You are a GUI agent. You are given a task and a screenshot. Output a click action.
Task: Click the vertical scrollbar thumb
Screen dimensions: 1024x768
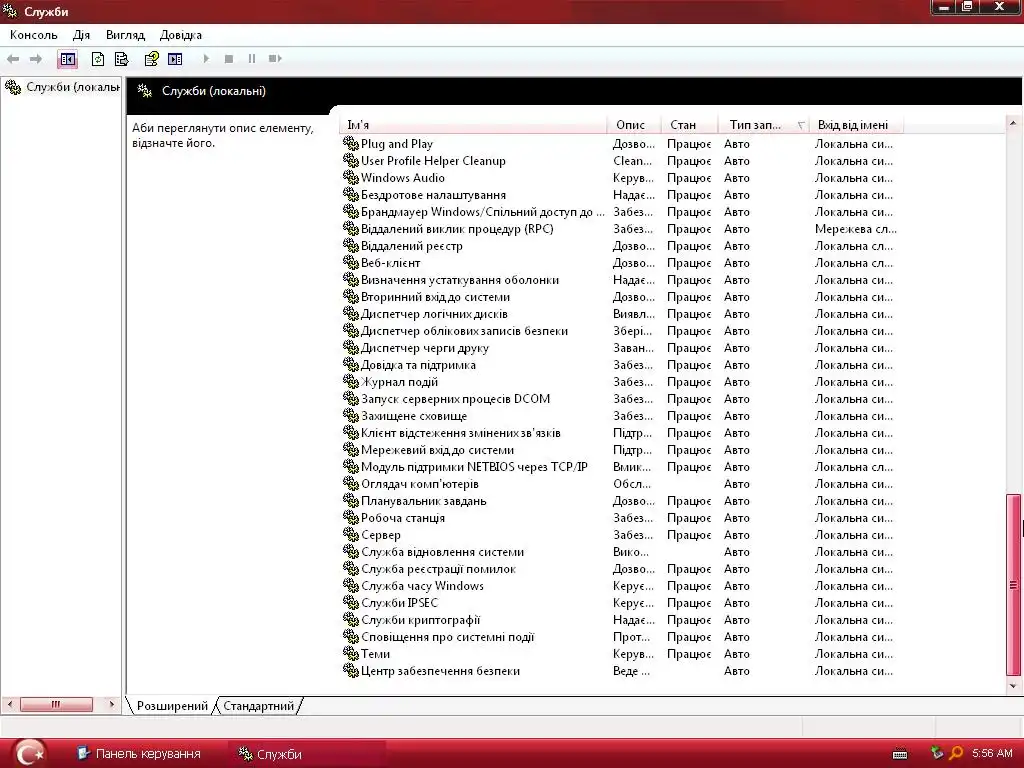click(x=1014, y=585)
